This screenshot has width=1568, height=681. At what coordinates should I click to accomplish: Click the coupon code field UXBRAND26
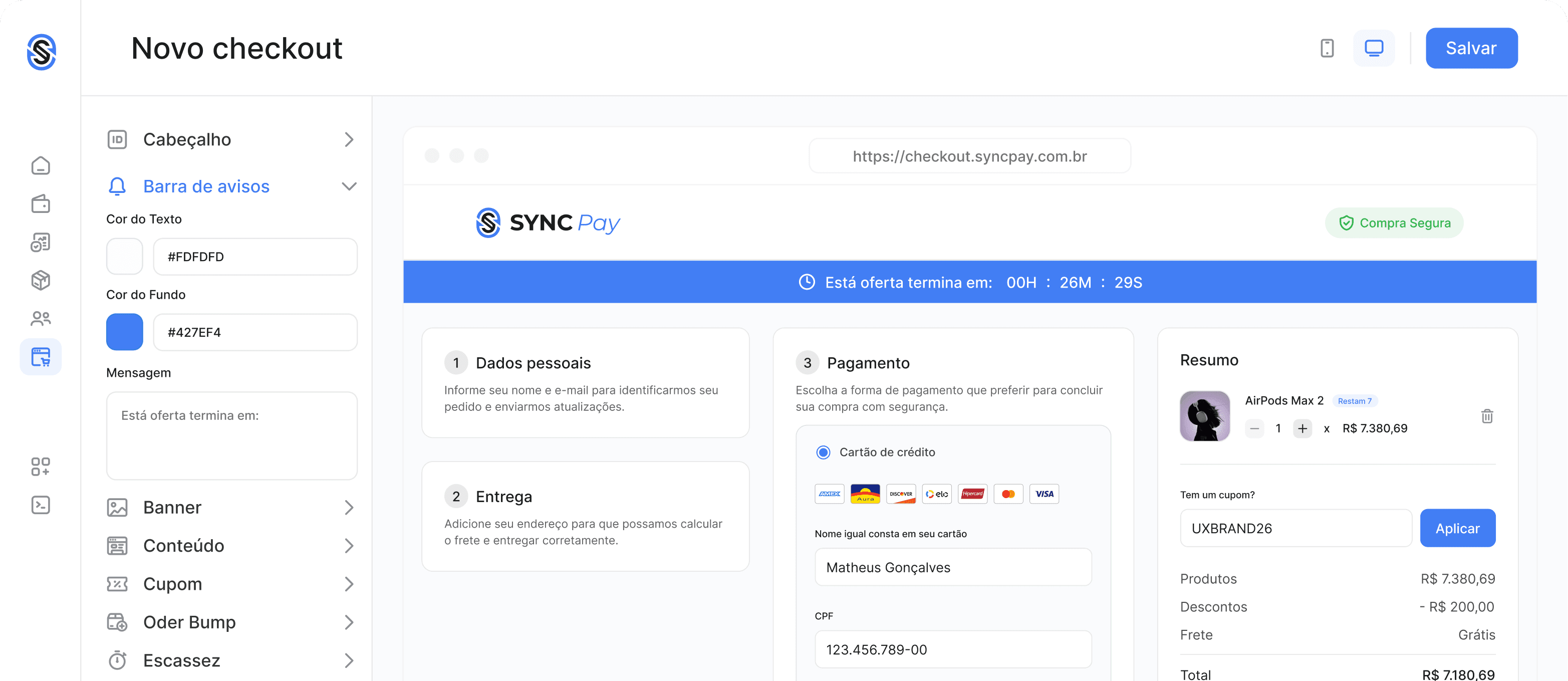pyautogui.click(x=1295, y=528)
